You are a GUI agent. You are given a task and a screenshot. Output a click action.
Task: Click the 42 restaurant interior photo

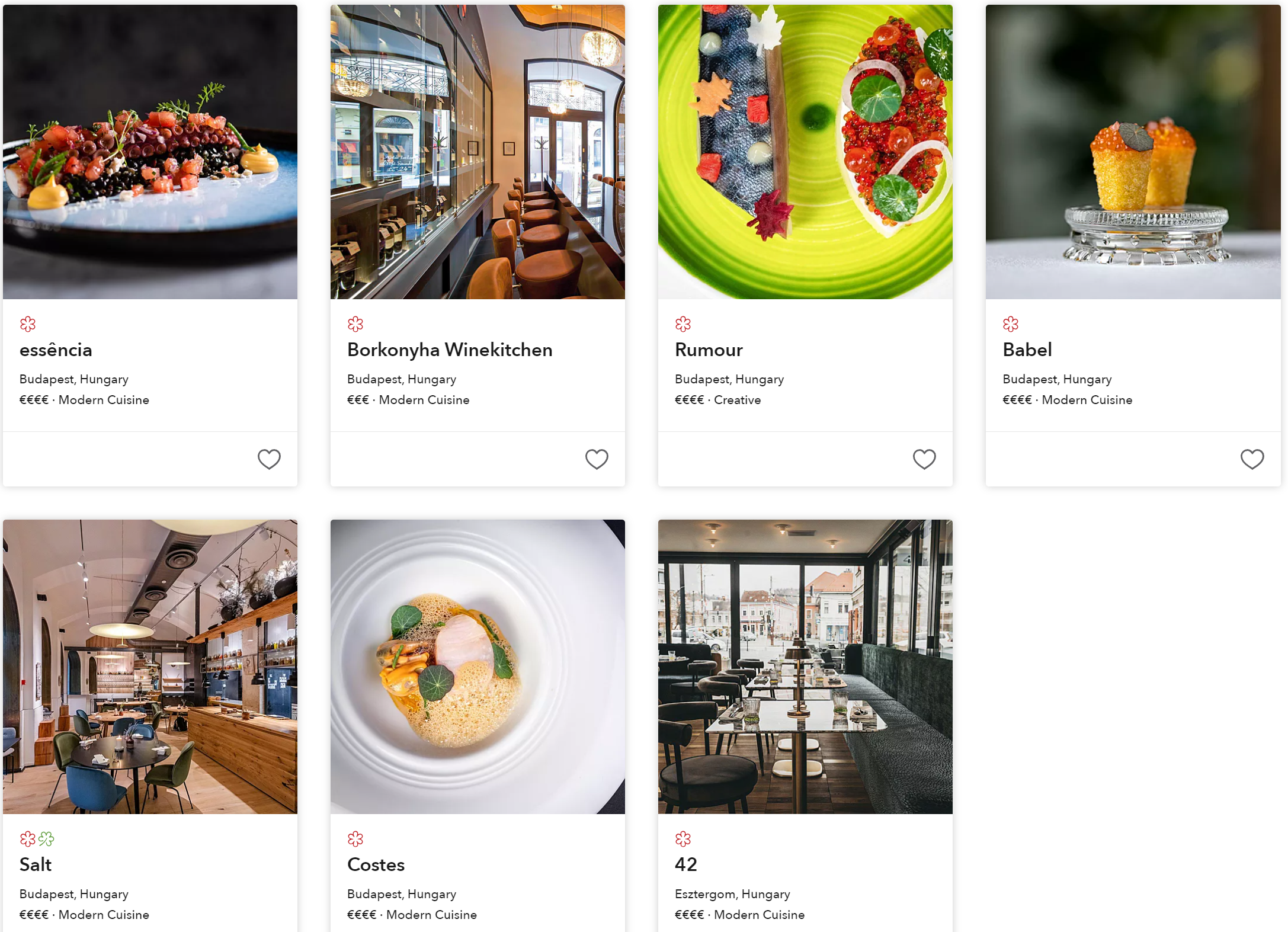click(805, 667)
